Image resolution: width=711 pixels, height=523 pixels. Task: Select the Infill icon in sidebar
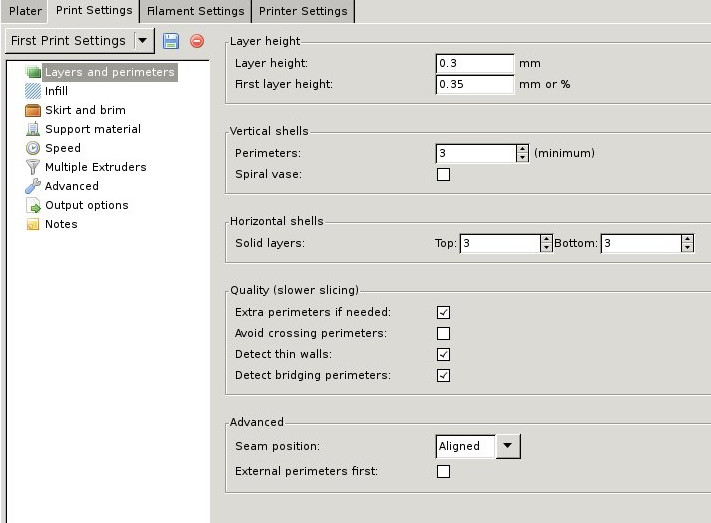pyautogui.click(x=33, y=91)
